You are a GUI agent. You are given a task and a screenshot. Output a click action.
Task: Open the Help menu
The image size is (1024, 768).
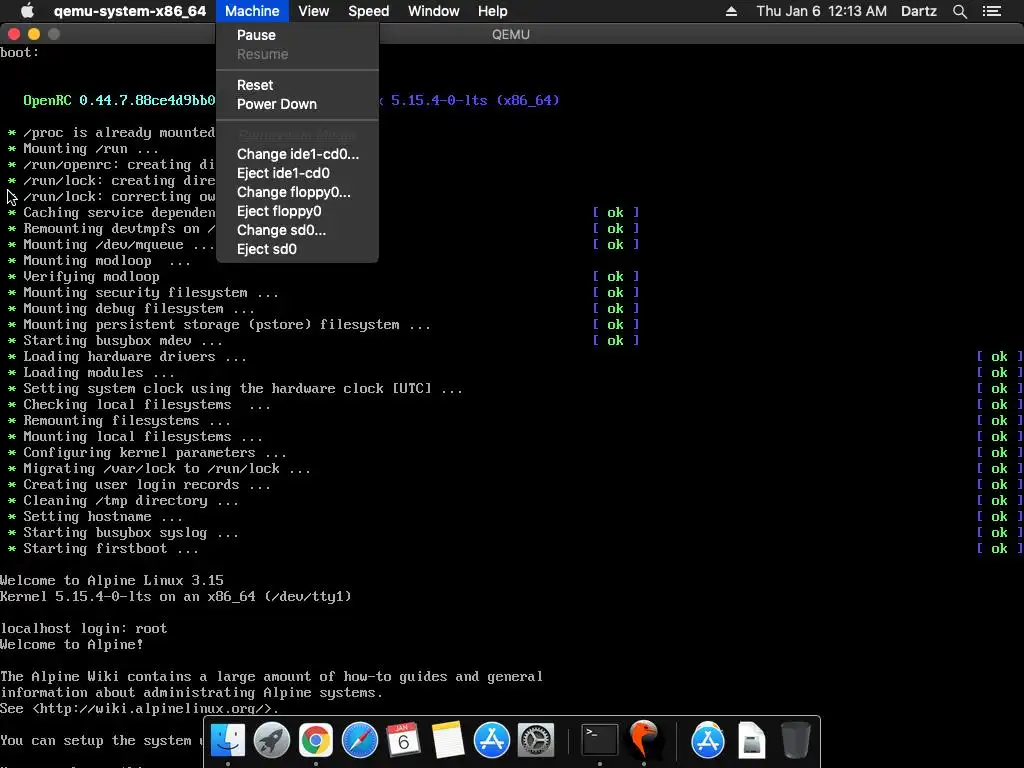point(492,11)
